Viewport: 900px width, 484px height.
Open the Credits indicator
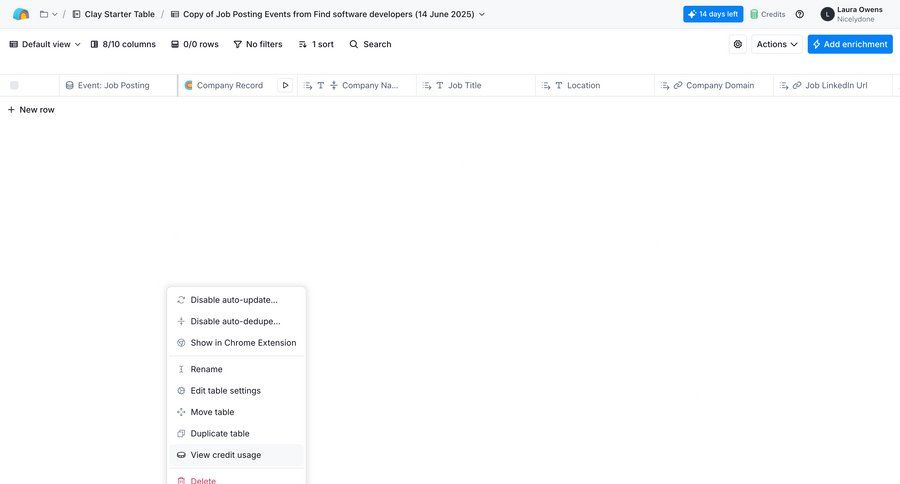pos(767,14)
